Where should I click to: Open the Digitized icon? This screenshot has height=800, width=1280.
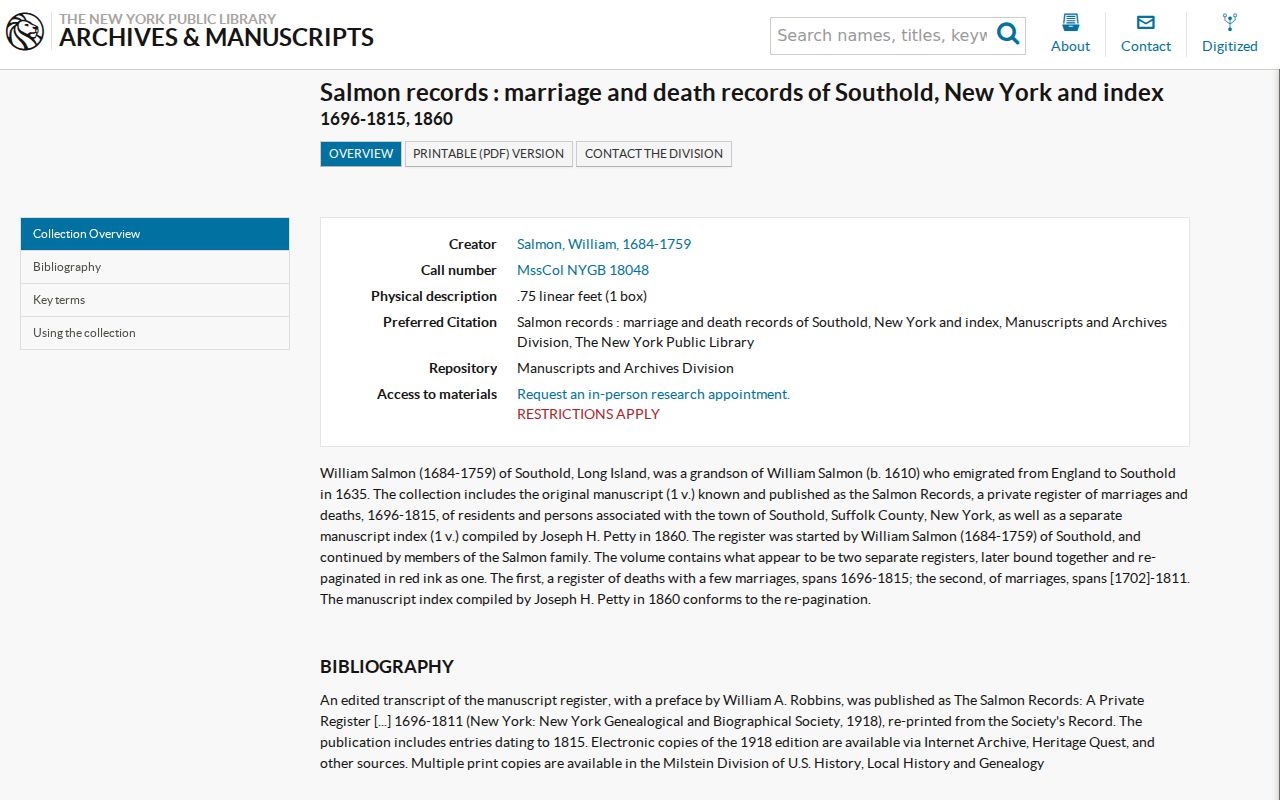tap(1230, 22)
